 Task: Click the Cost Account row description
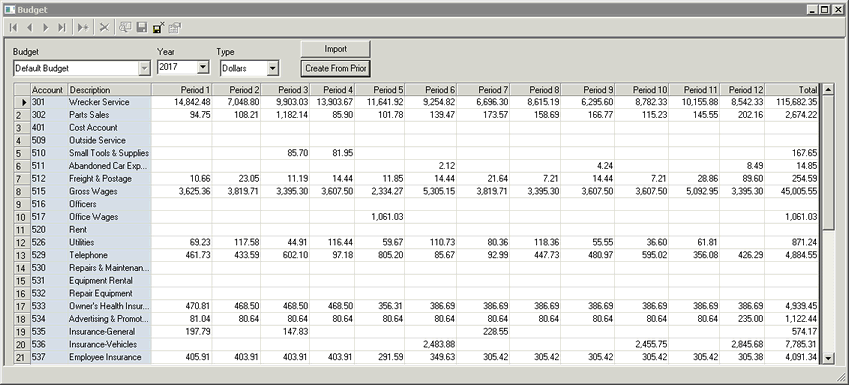[x=109, y=128]
